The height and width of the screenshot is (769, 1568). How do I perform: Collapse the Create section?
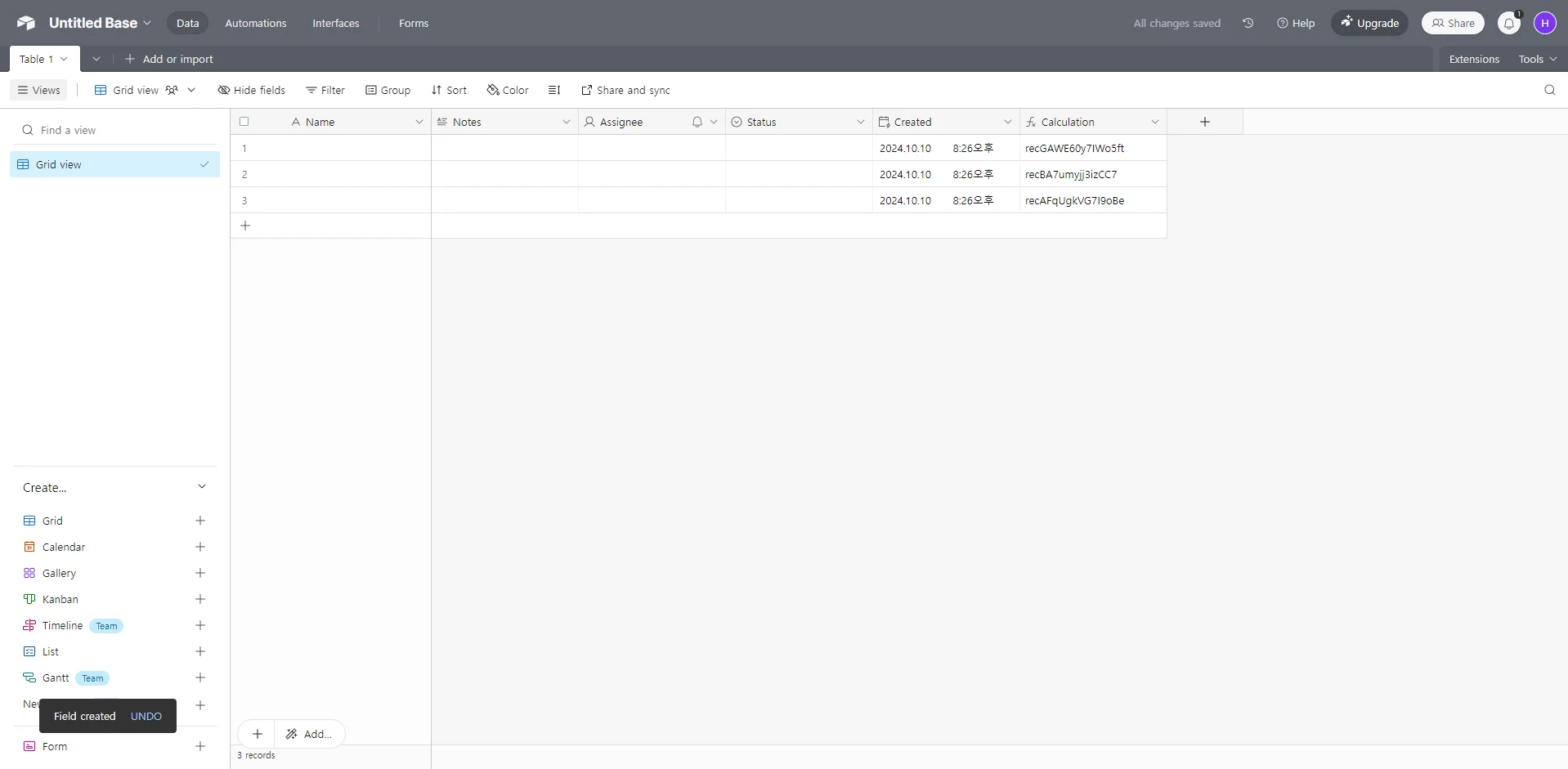point(202,487)
